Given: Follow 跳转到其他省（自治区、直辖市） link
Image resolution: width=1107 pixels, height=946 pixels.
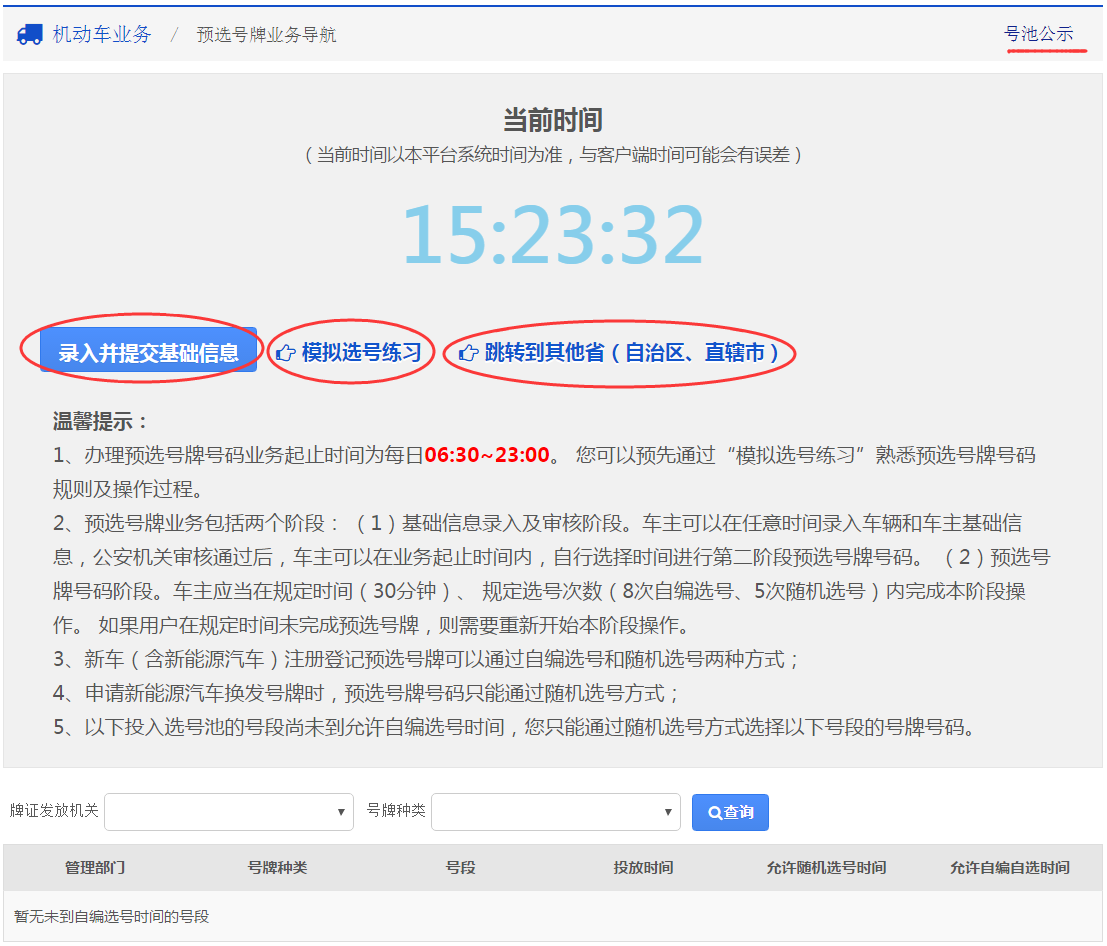Looking at the screenshot, I should 632,352.
